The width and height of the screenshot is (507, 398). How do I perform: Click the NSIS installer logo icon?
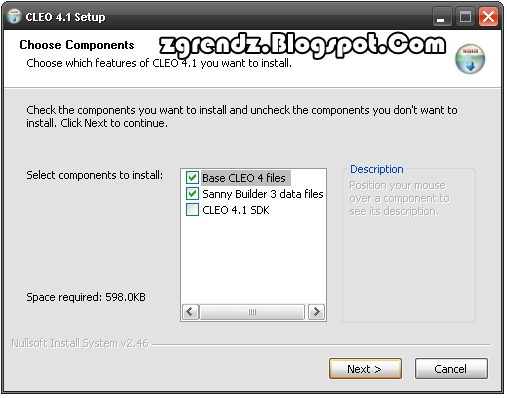point(470,59)
